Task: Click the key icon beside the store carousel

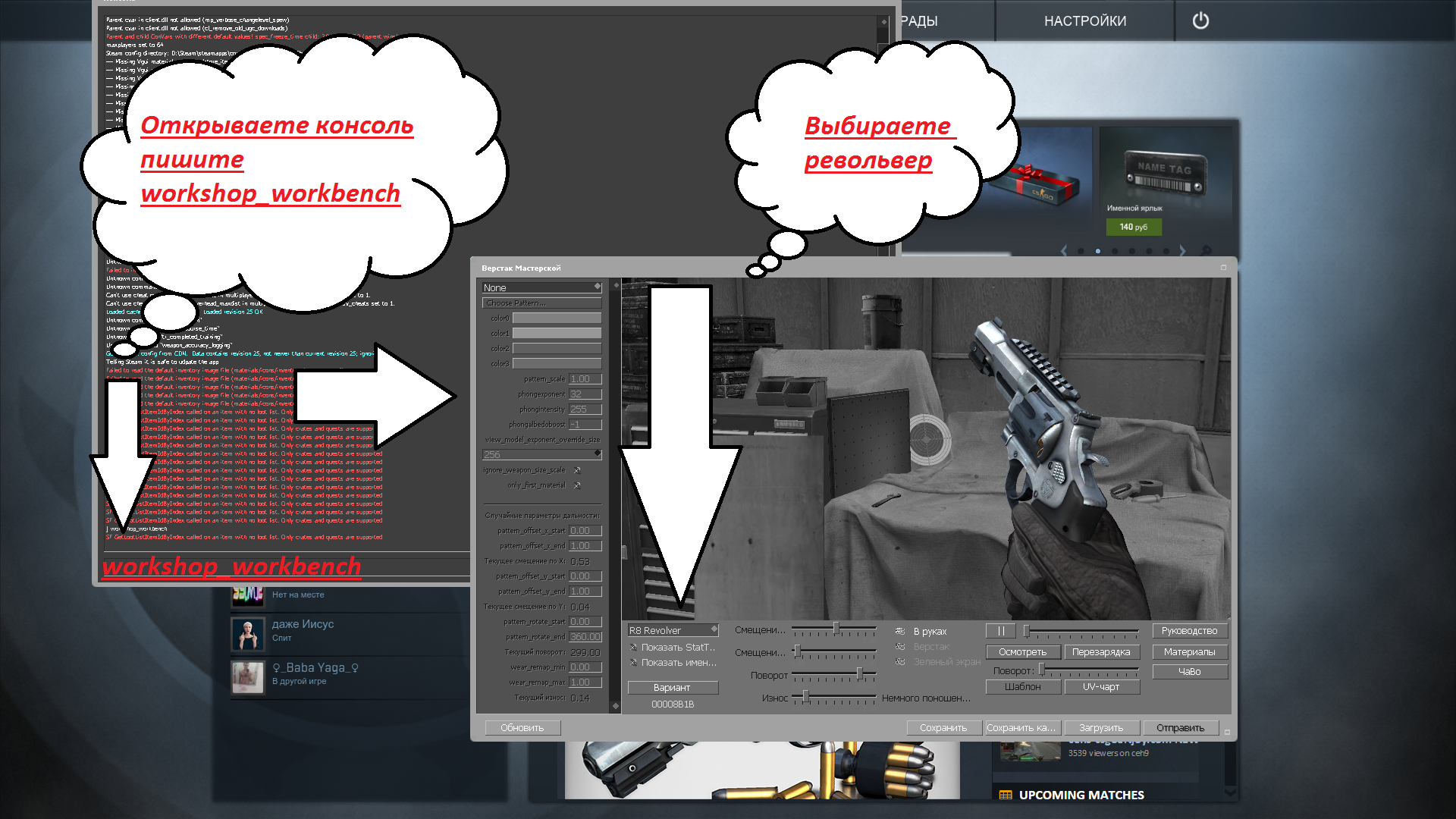Action: [x=1206, y=250]
